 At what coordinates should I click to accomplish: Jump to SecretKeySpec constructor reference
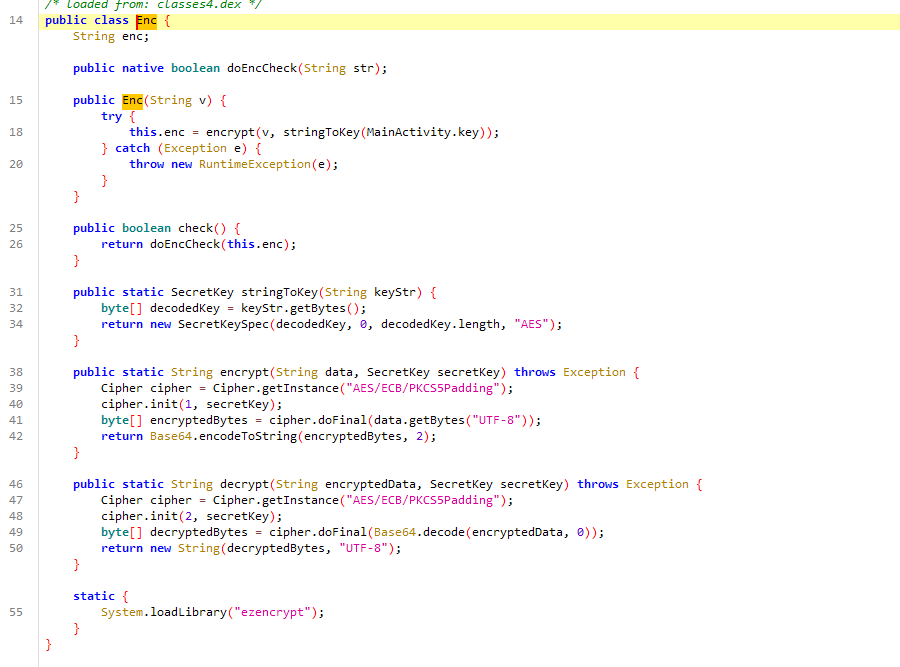tap(216, 324)
